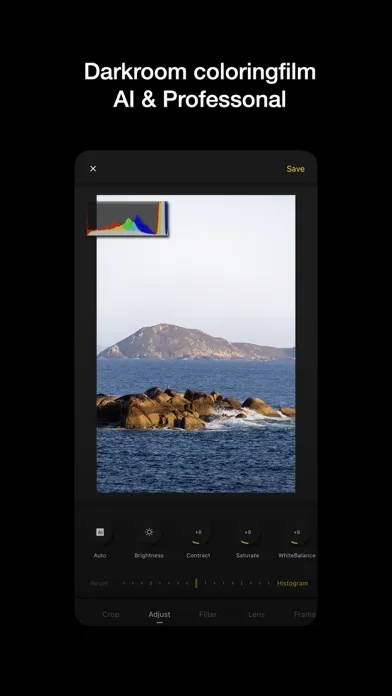Click the Brightness label text

149,555
